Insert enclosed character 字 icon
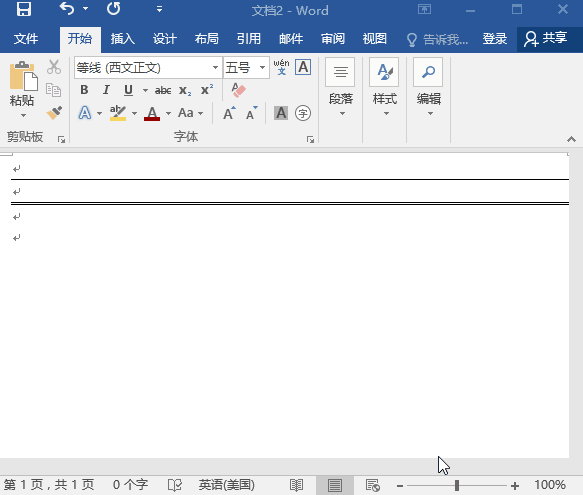 303,113
